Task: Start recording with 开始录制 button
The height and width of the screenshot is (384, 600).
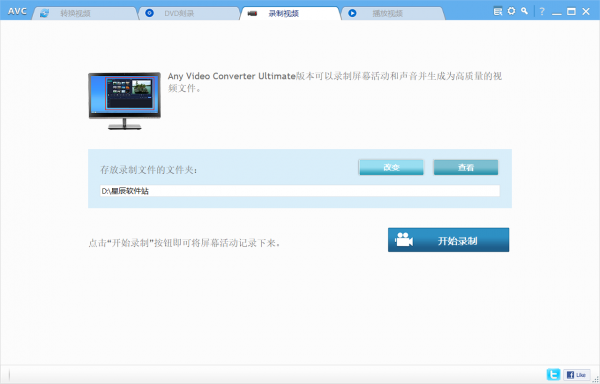Action: click(x=448, y=240)
